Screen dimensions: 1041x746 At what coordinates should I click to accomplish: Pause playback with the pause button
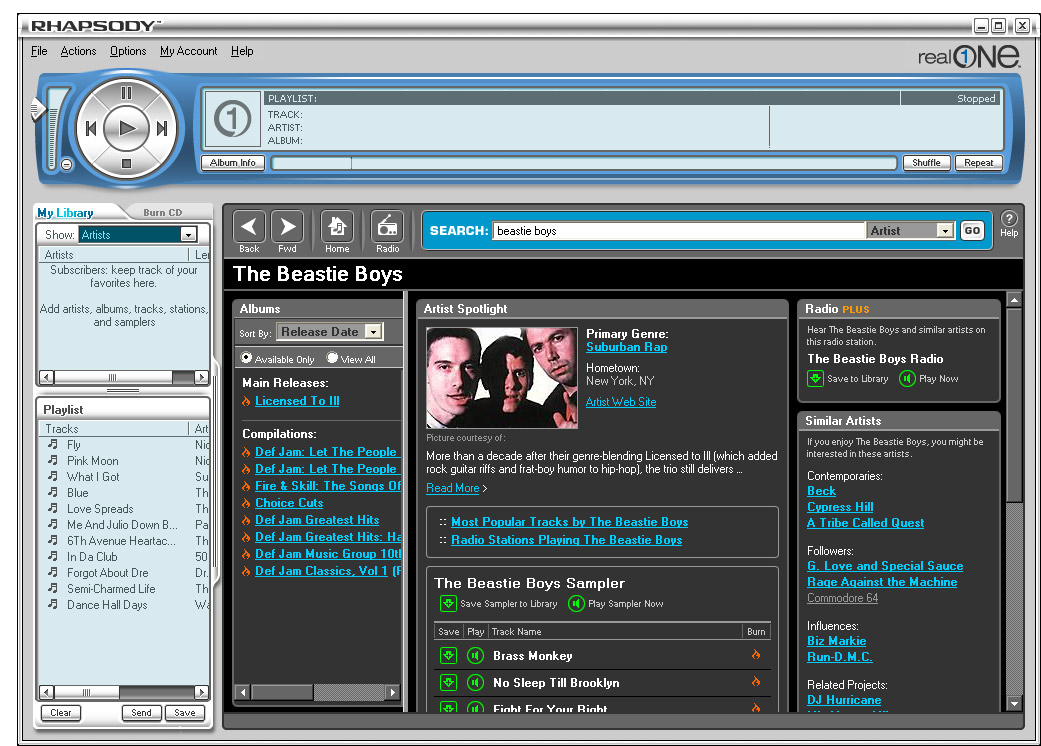pyautogui.click(x=126, y=94)
